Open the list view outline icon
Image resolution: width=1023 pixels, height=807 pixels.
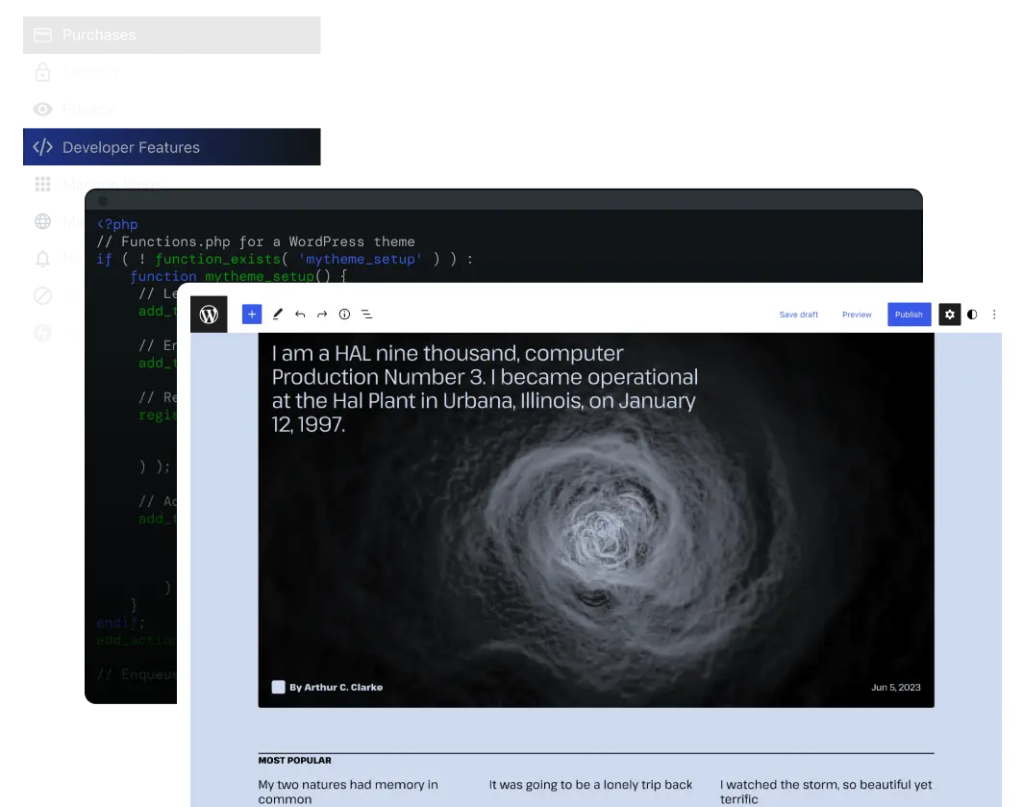tap(367, 314)
